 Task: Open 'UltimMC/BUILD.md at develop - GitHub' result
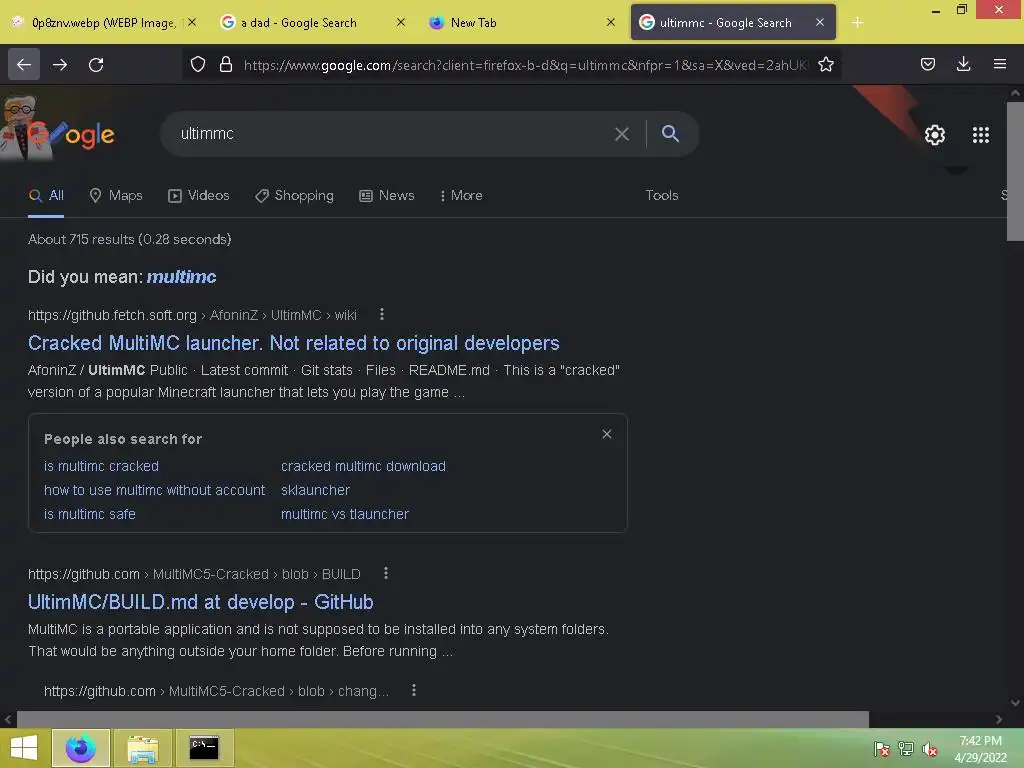200,601
